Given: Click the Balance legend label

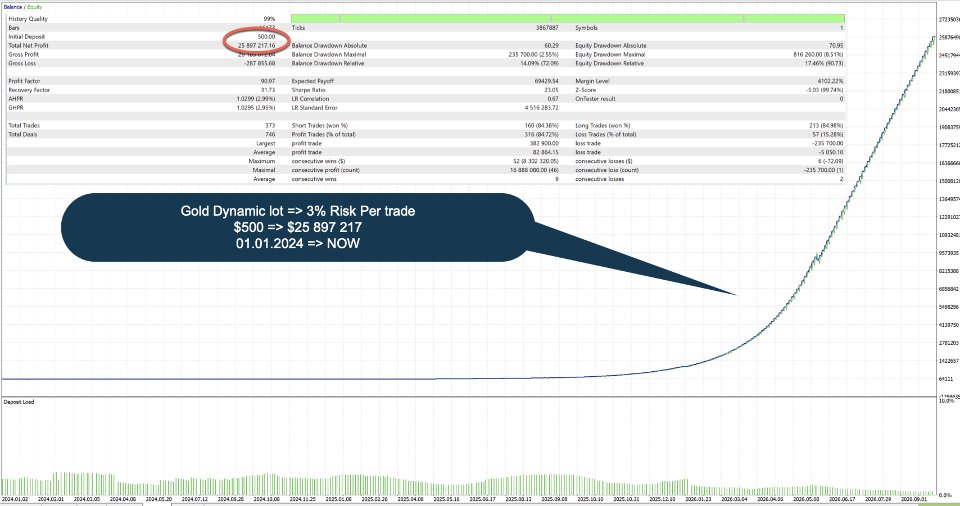Looking at the screenshot, I should click(x=12, y=7).
